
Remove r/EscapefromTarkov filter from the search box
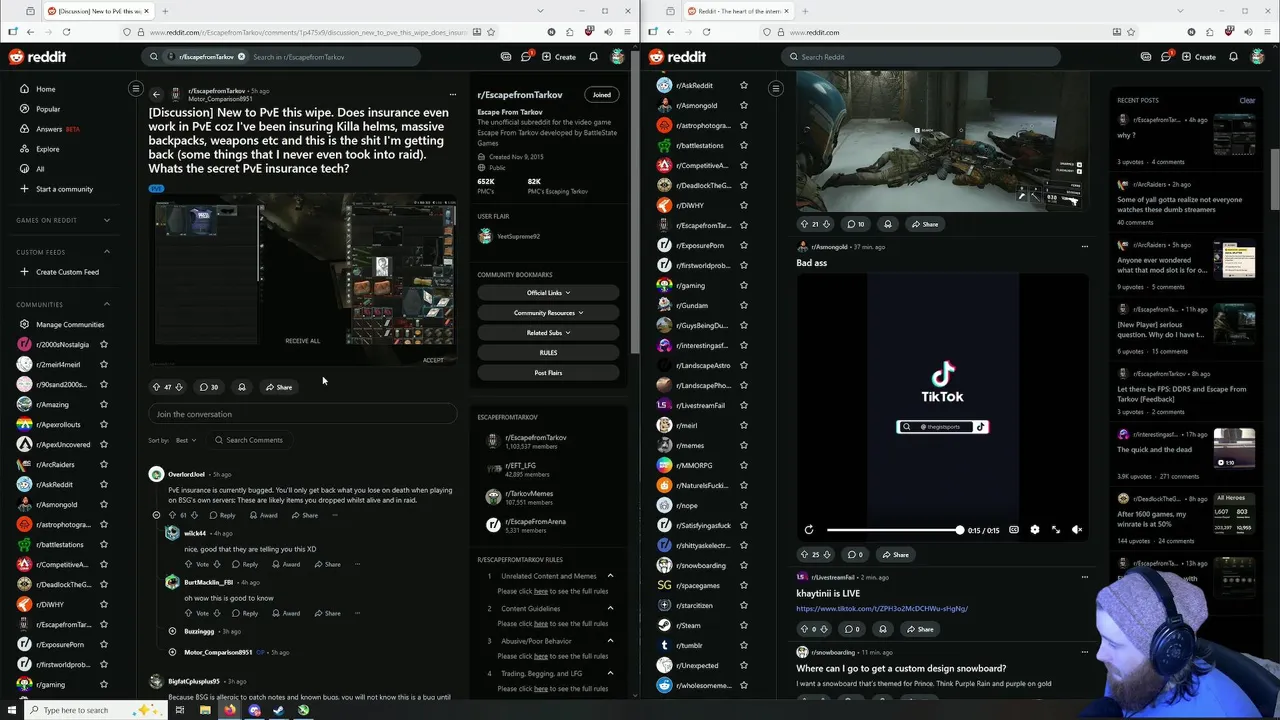241,57
